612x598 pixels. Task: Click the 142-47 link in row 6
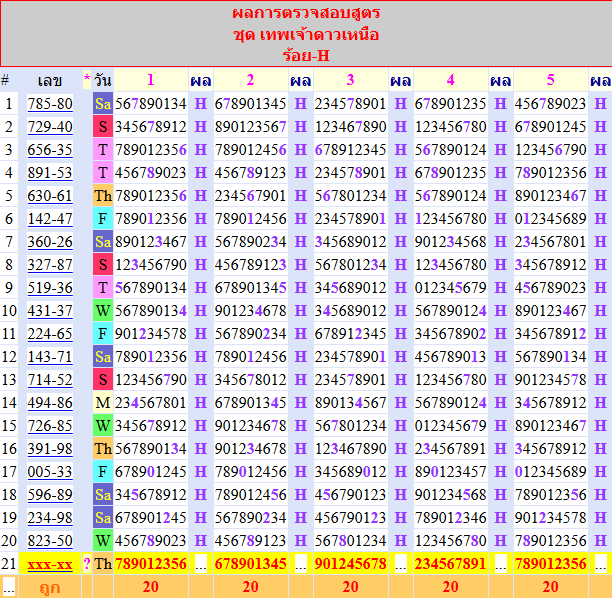tap(49, 219)
